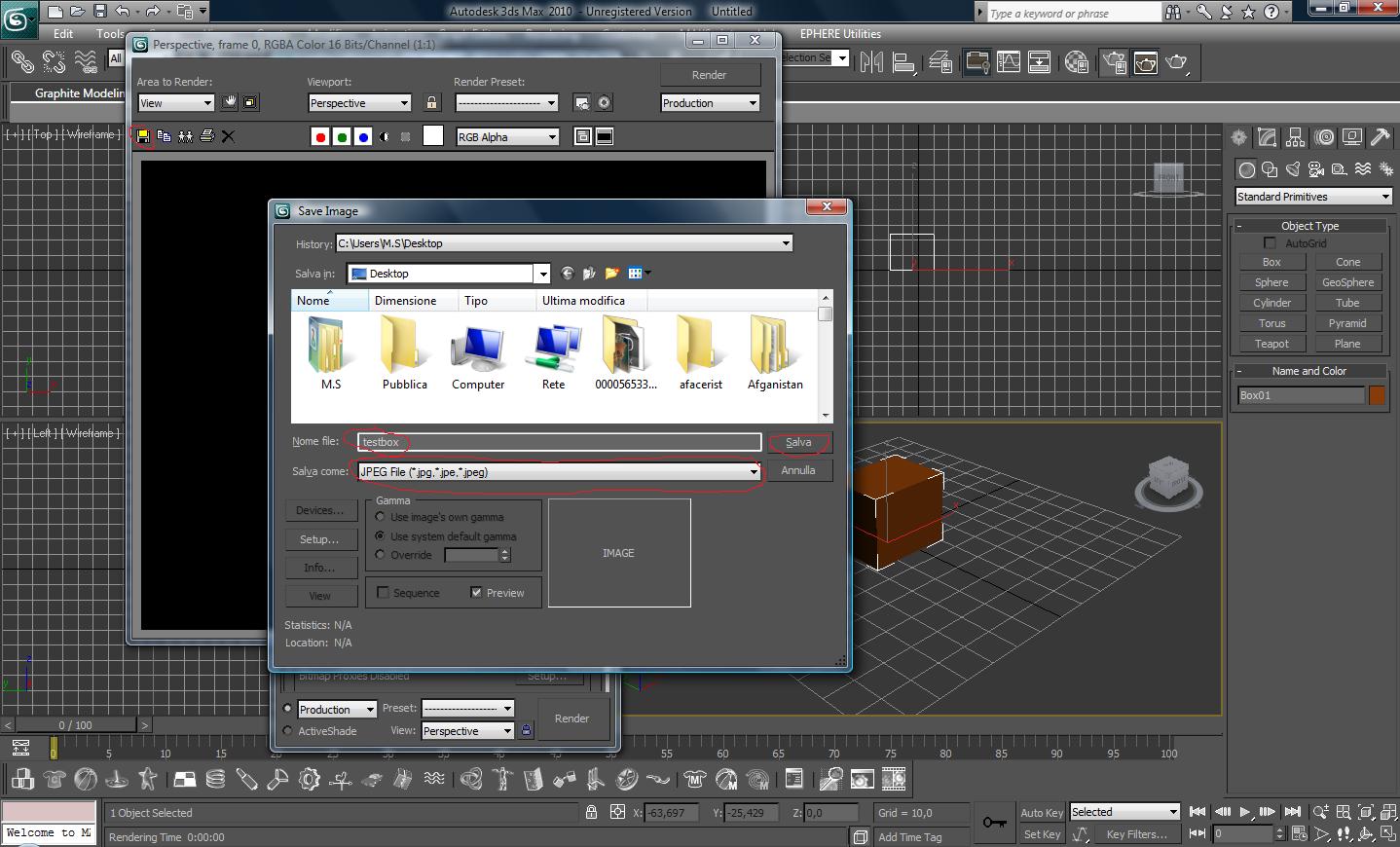This screenshot has height=847, width=1400.
Task: Display the alpha channel in render window
Action: 385,137
